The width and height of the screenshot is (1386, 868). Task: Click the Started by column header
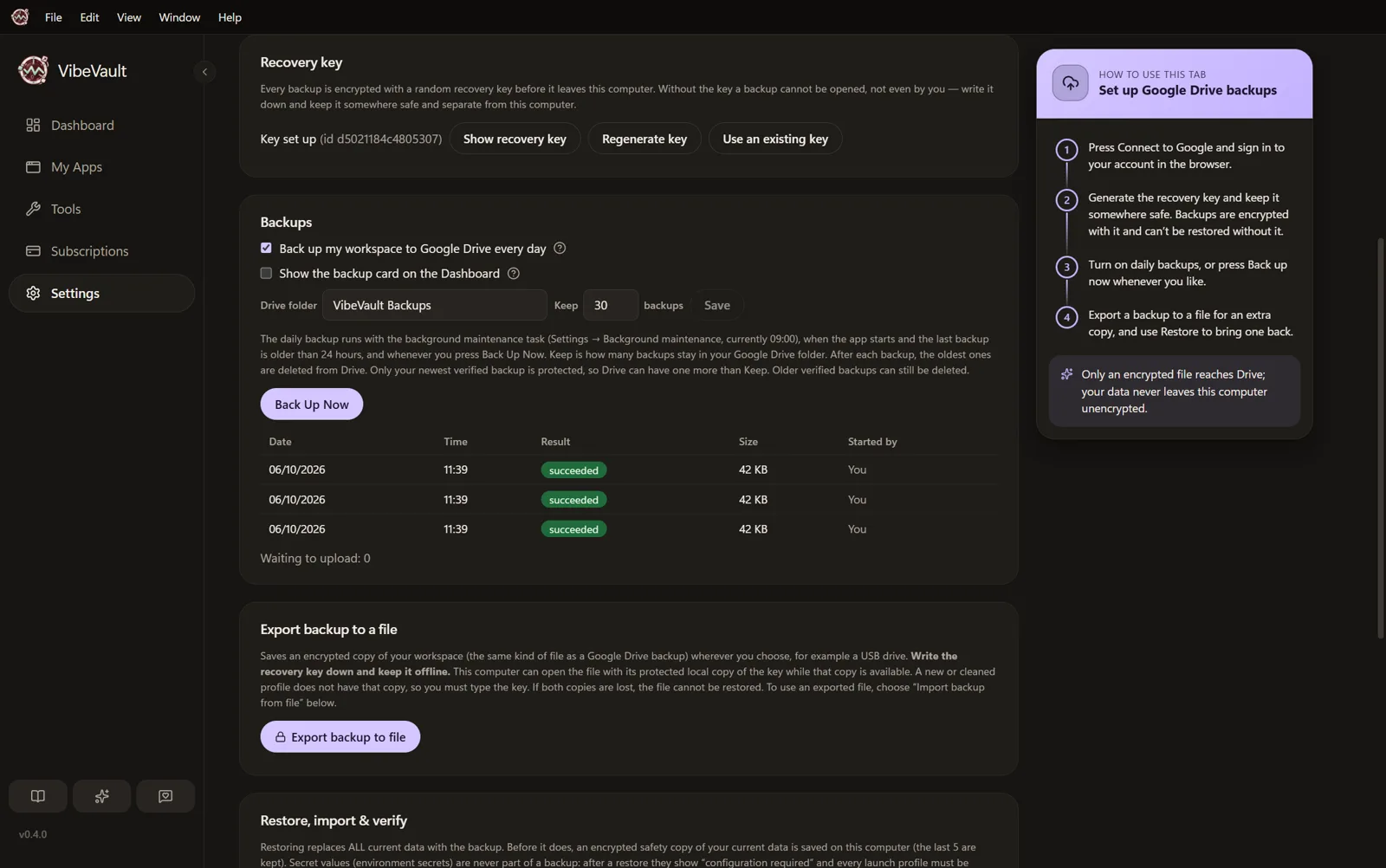click(872, 442)
